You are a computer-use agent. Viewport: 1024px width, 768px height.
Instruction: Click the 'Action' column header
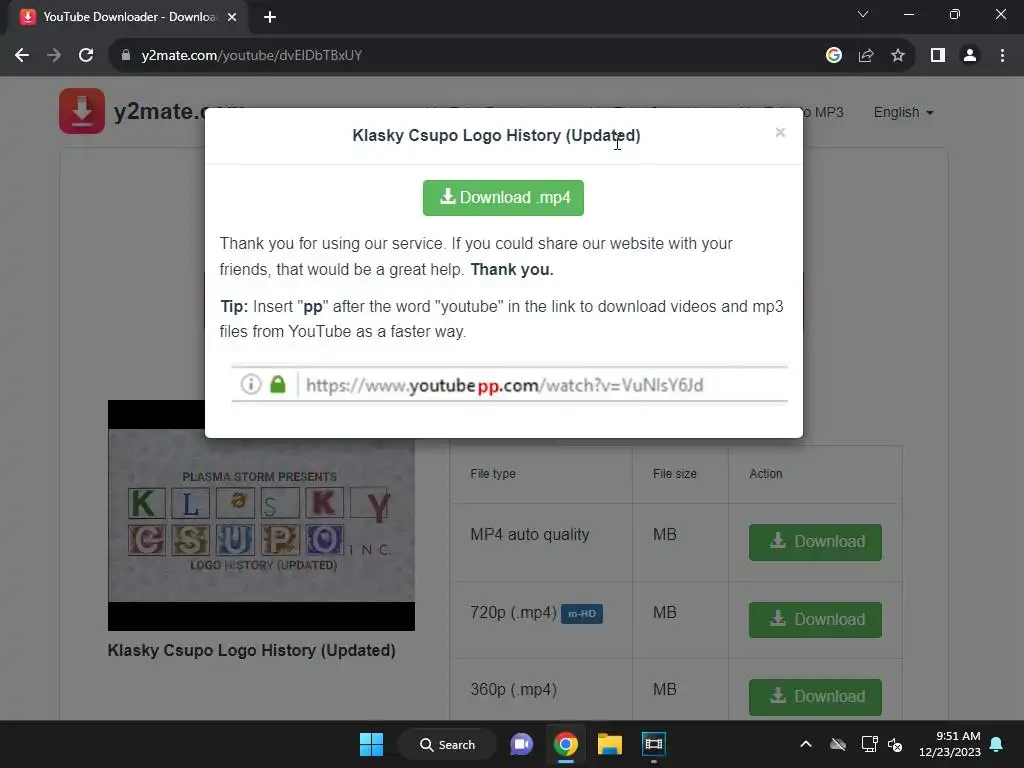[x=765, y=473]
